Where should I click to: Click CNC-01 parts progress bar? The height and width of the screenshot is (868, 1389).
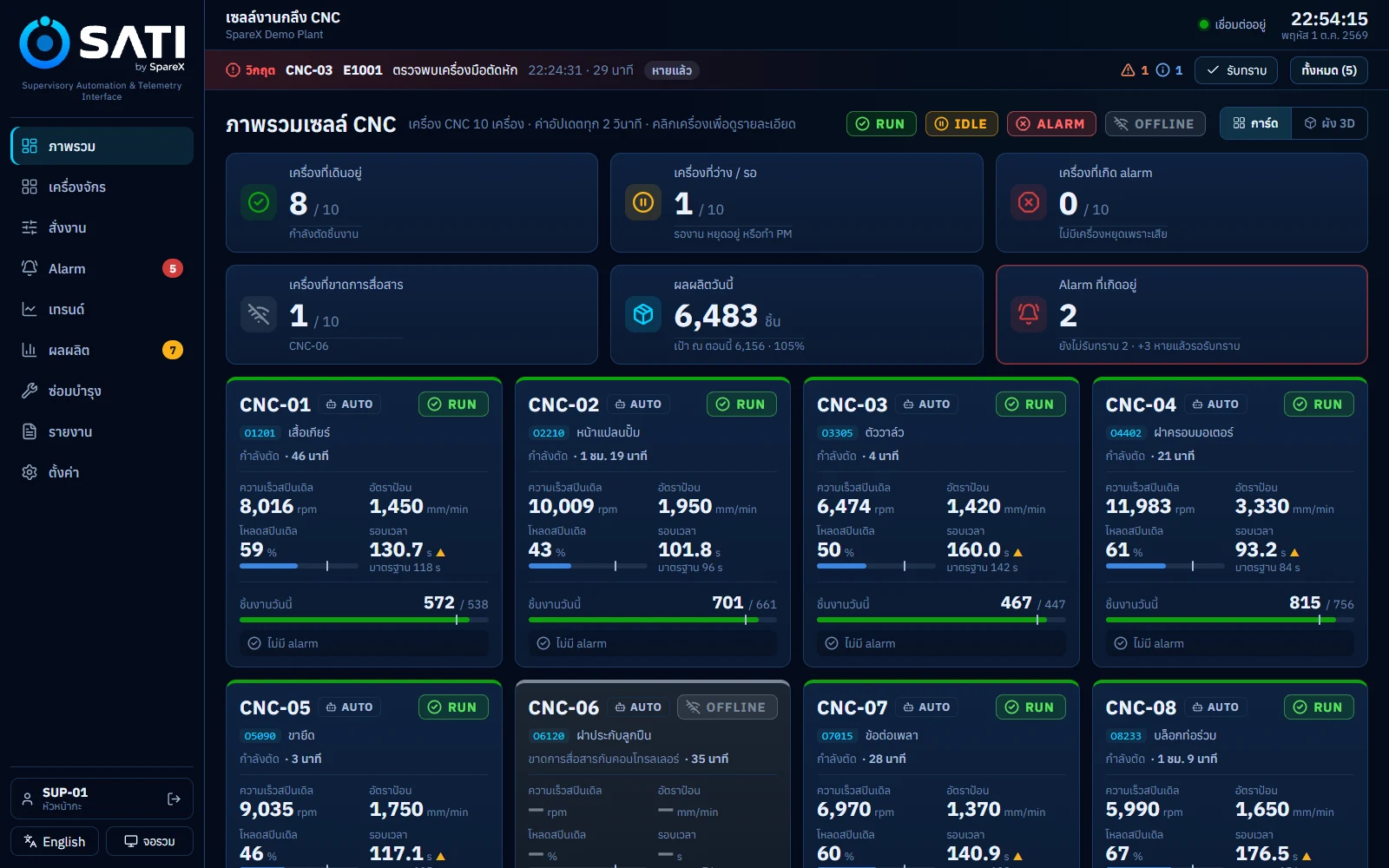364,620
